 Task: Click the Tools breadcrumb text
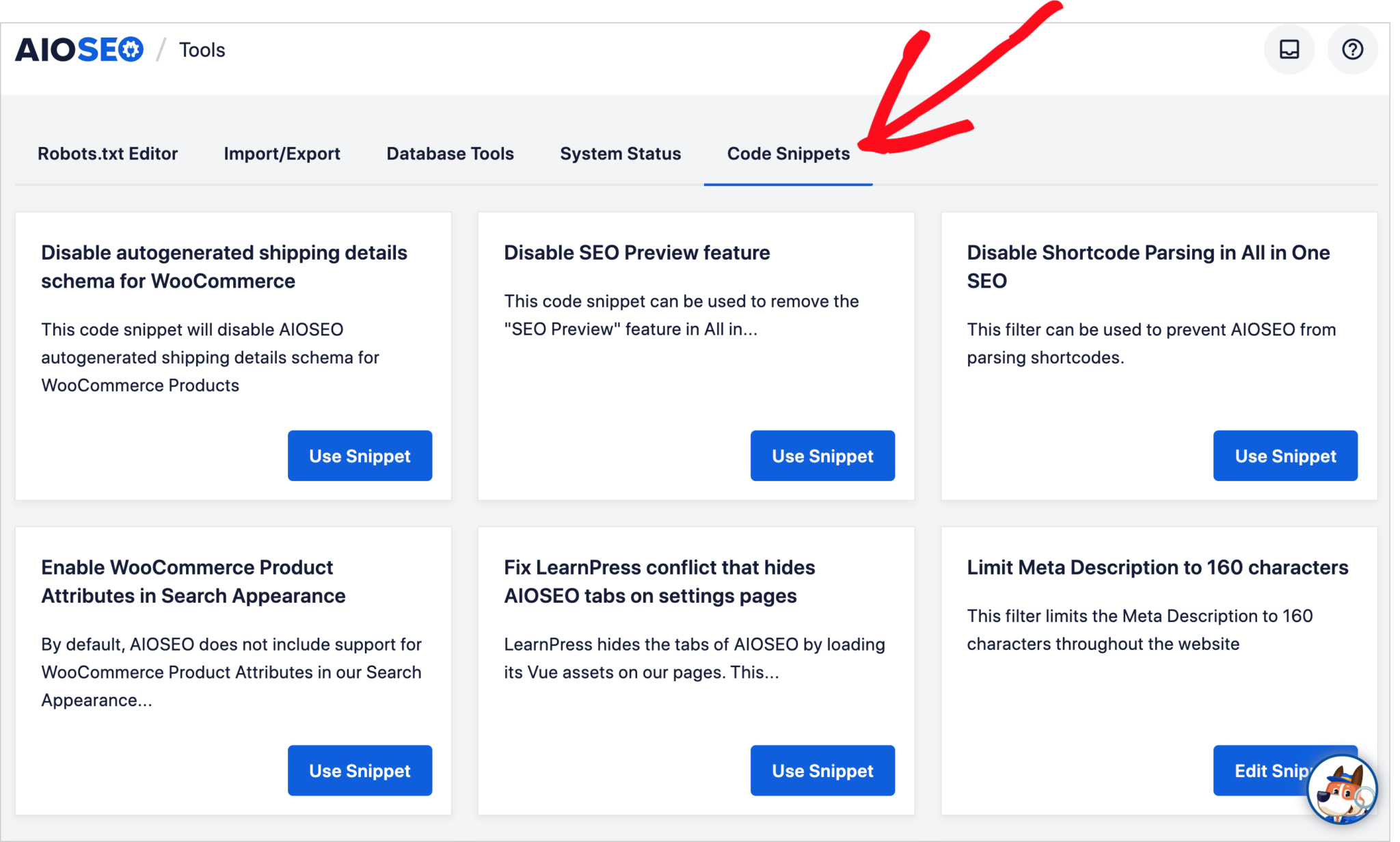pos(202,50)
